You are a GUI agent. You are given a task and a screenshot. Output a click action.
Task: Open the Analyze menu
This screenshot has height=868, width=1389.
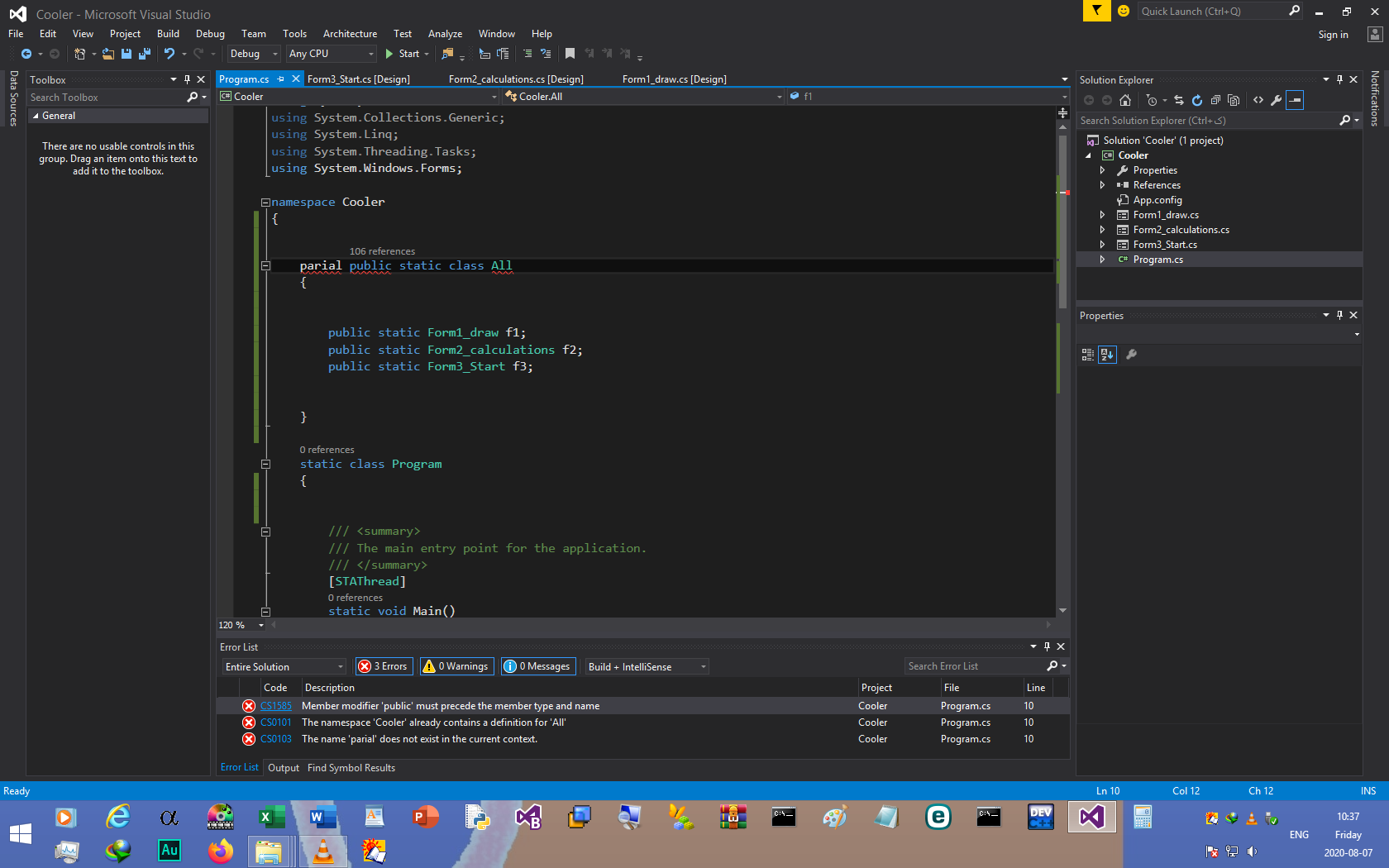point(445,34)
